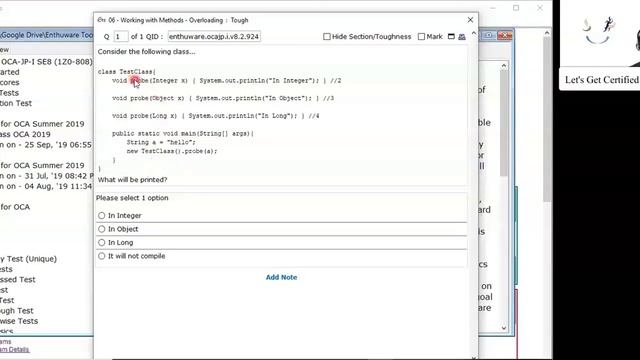Image resolution: width=640 pixels, height=360 pixels.
Task: Select '25 Sep, '19 06:55' test entry
Action: coord(46,144)
